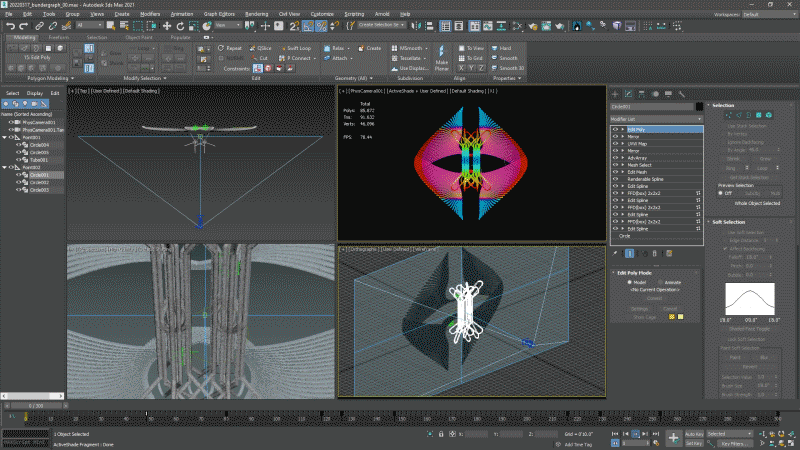Image resolution: width=800 pixels, height=450 pixels.
Task: Open reference coordinate system View dropdown
Action: pos(228,25)
